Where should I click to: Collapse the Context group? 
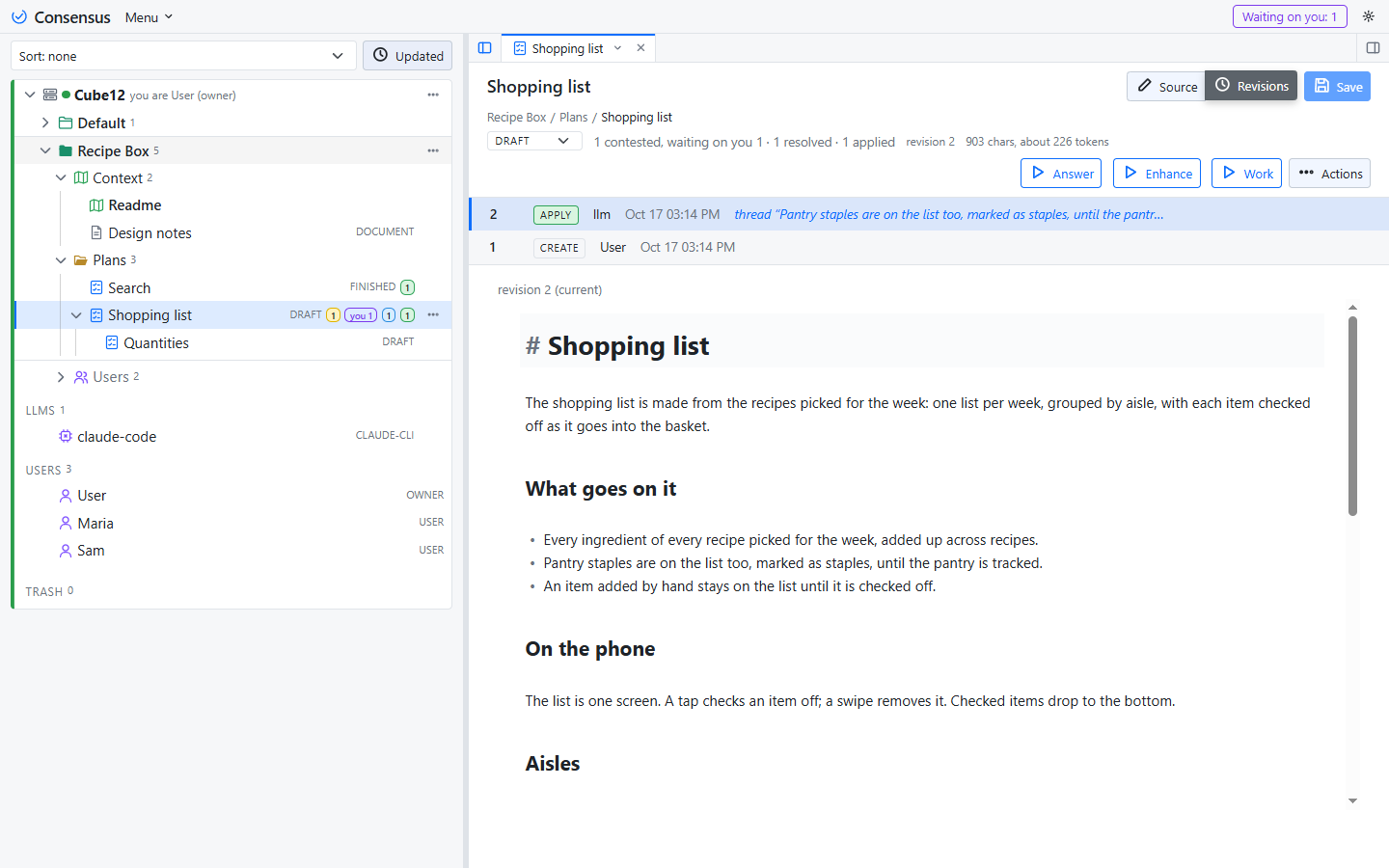click(61, 177)
